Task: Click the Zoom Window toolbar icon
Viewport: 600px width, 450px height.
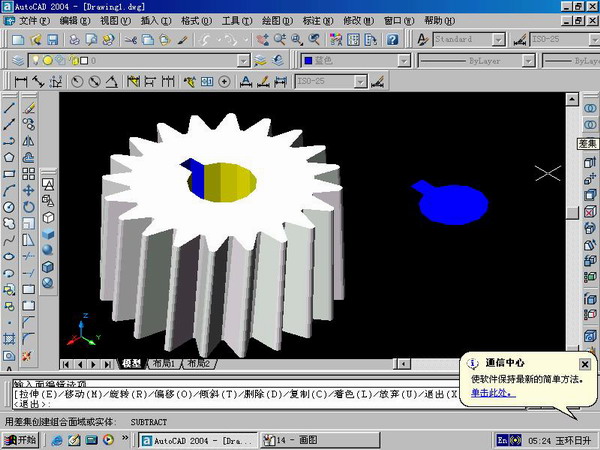Action: (297, 39)
